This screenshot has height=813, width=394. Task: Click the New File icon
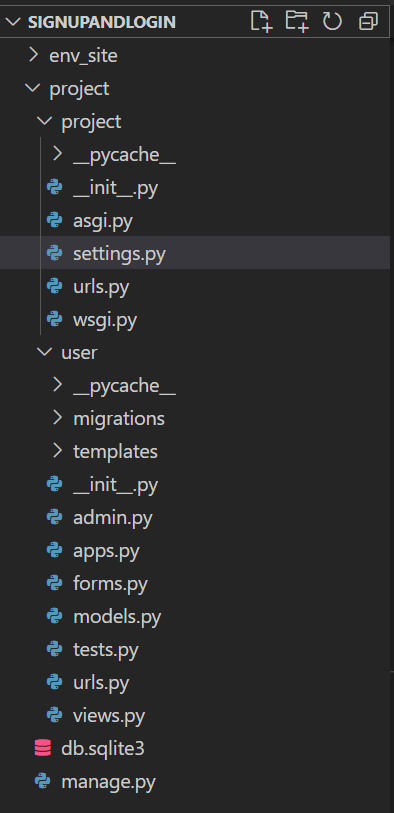pyautogui.click(x=261, y=21)
